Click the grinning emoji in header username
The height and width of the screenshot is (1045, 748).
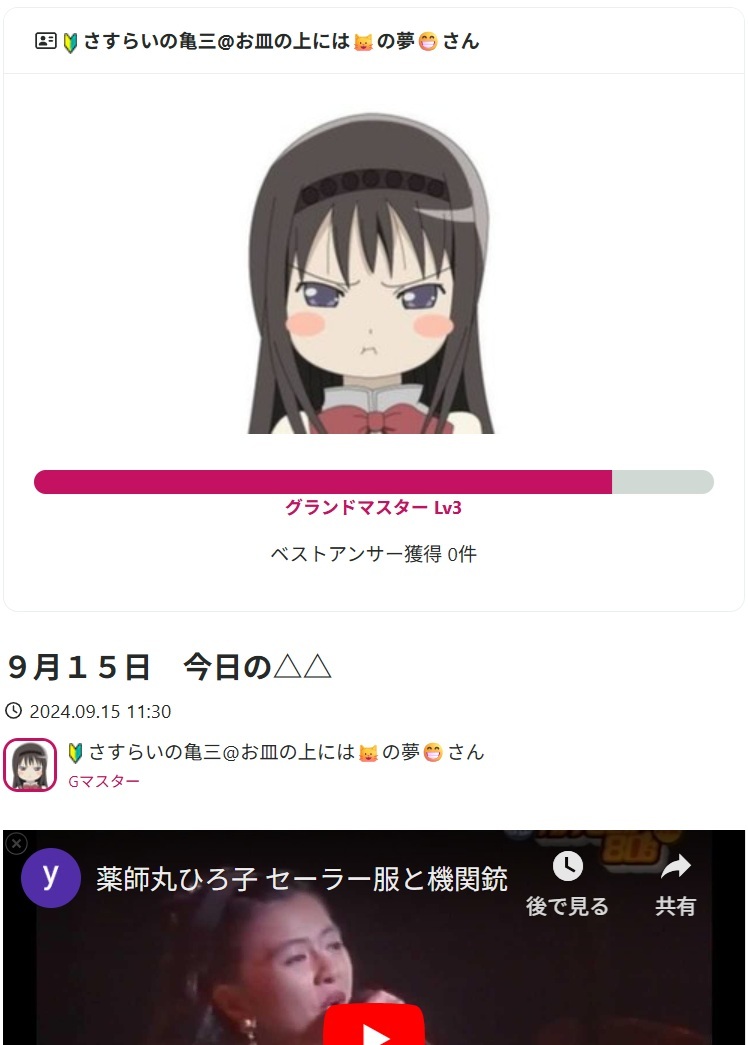(x=428, y=42)
